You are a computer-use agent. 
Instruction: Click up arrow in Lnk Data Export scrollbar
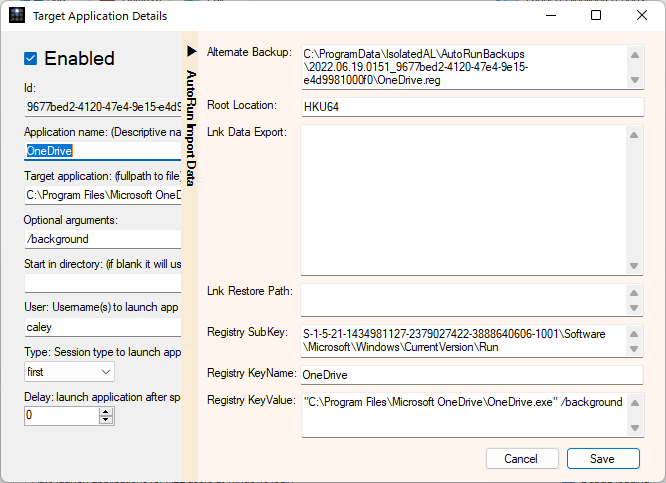634,135
